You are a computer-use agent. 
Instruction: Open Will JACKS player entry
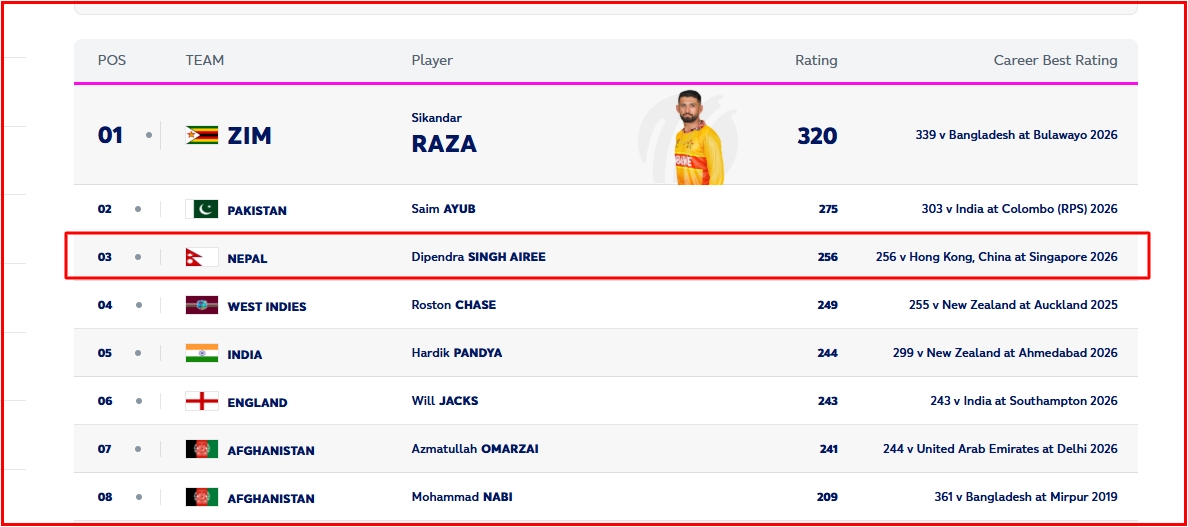[x=445, y=401]
